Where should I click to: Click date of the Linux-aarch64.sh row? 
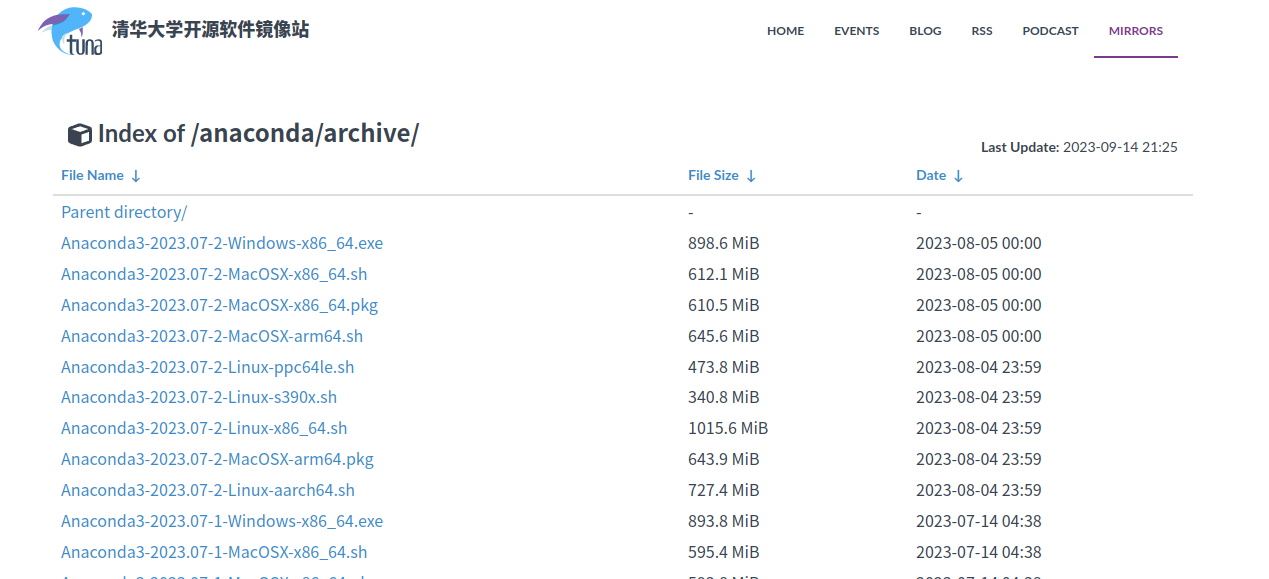[979, 490]
